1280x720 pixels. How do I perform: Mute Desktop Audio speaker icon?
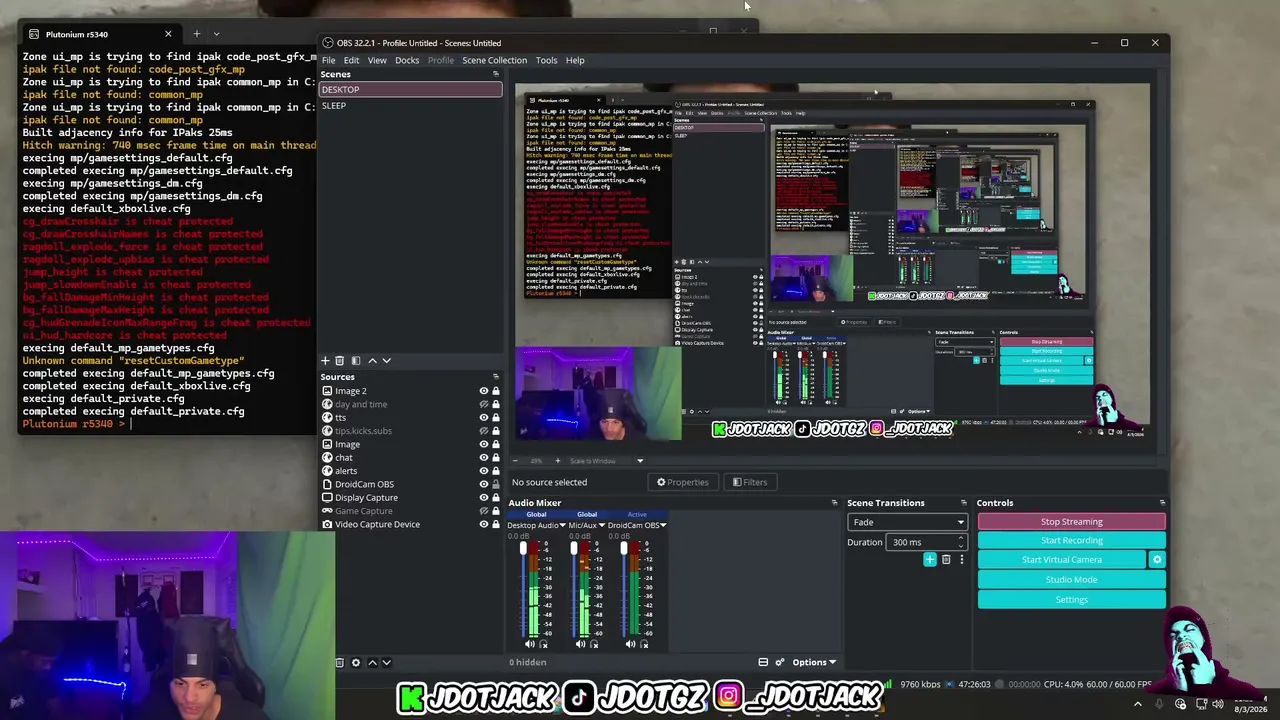coord(530,644)
